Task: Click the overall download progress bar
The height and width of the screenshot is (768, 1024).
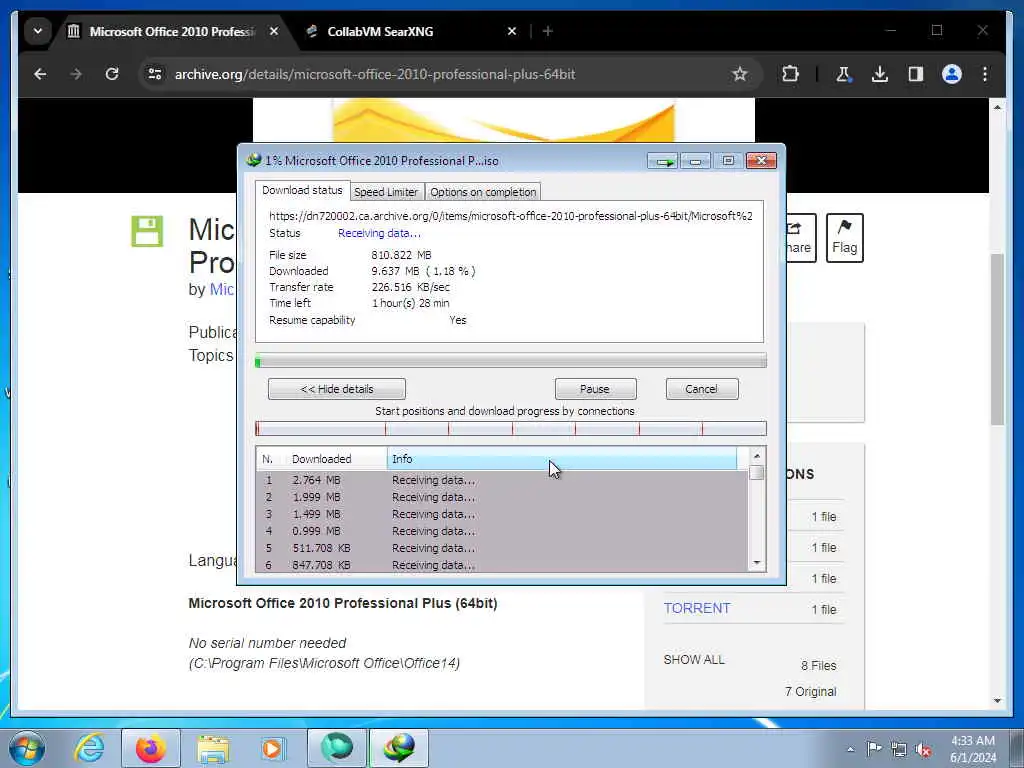Action: 511,360
